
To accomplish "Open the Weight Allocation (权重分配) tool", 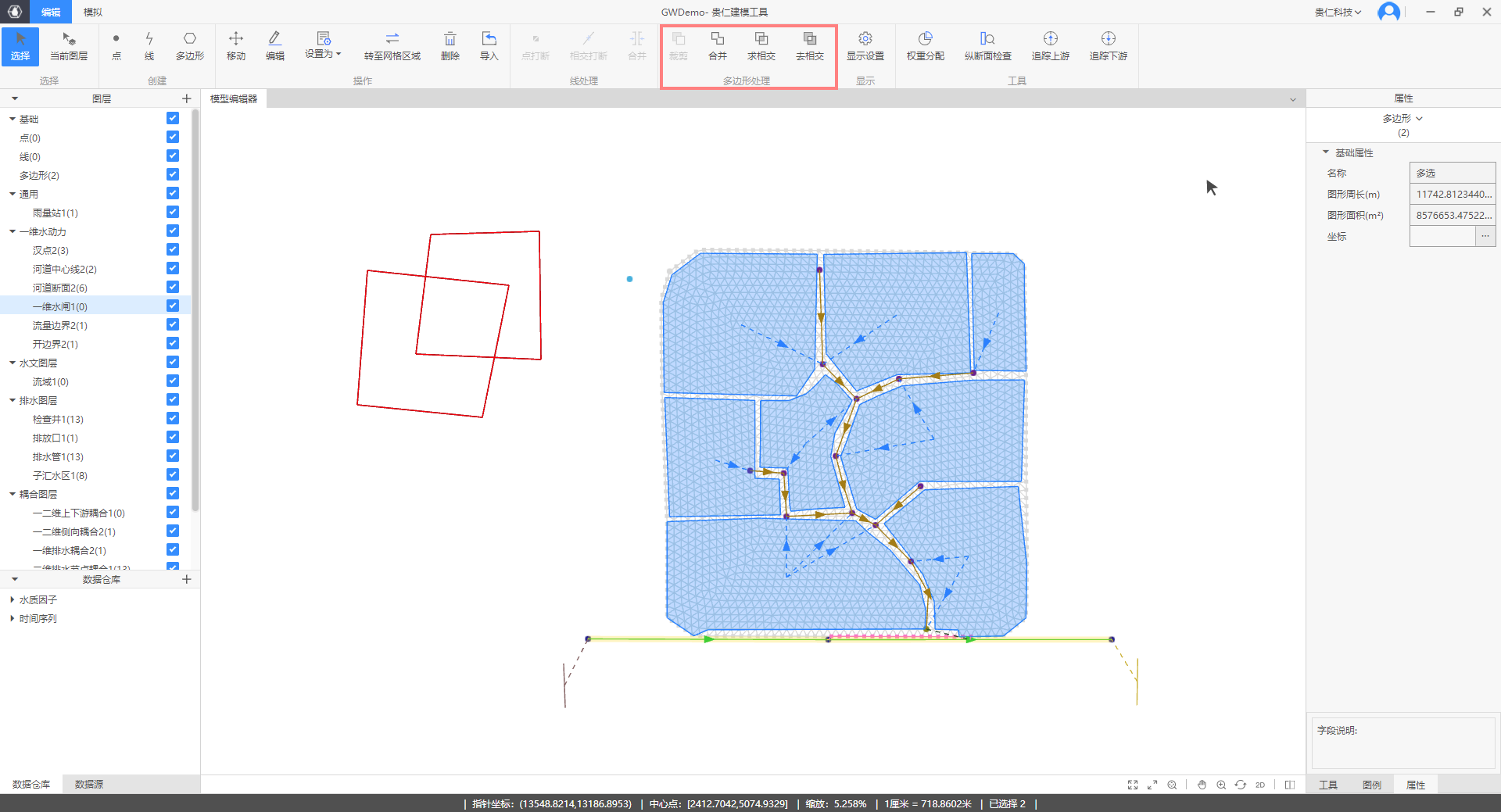I will [x=925, y=45].
